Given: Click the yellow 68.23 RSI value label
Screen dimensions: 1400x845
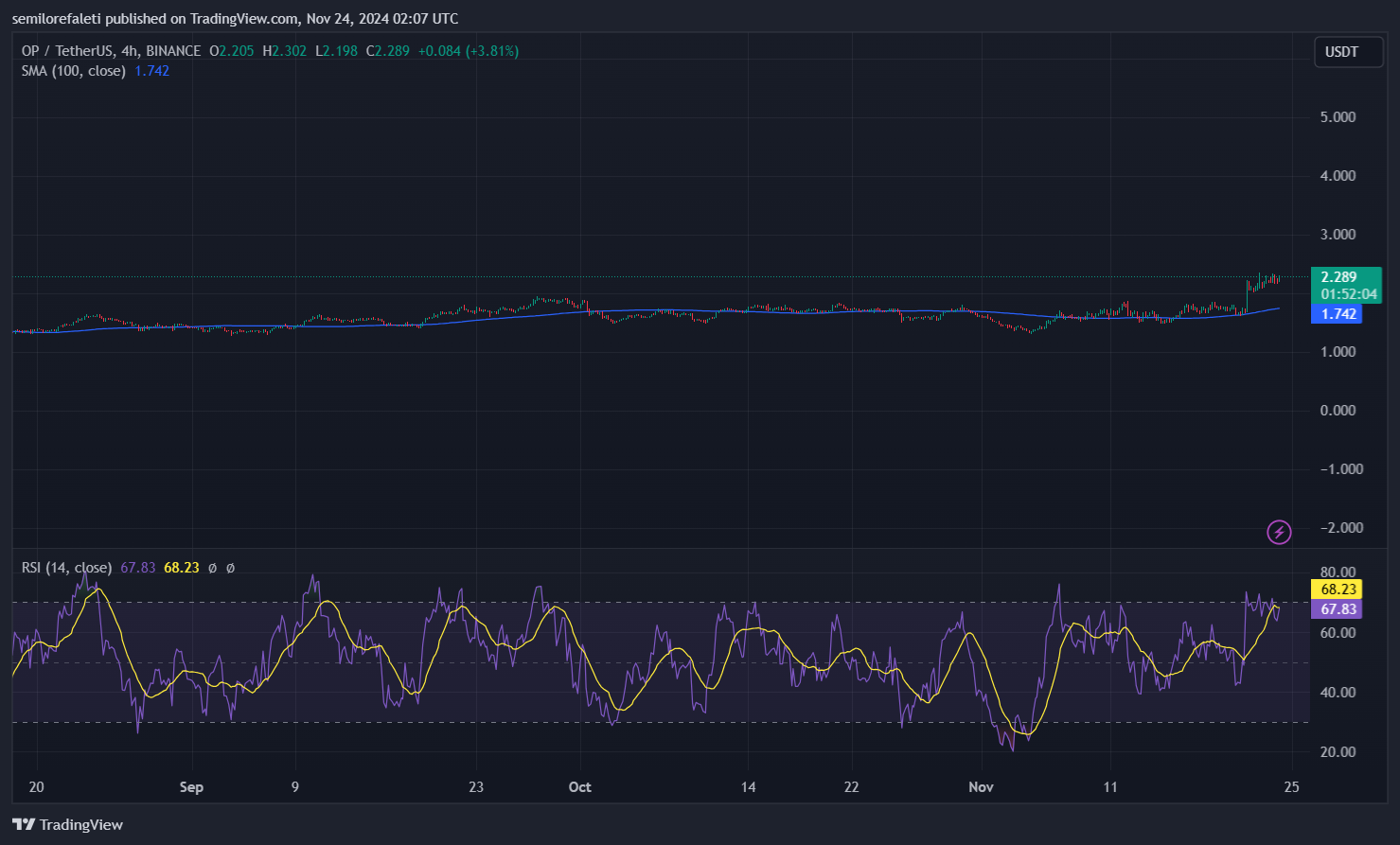Looking at the screenshot, I should 1337,590.
